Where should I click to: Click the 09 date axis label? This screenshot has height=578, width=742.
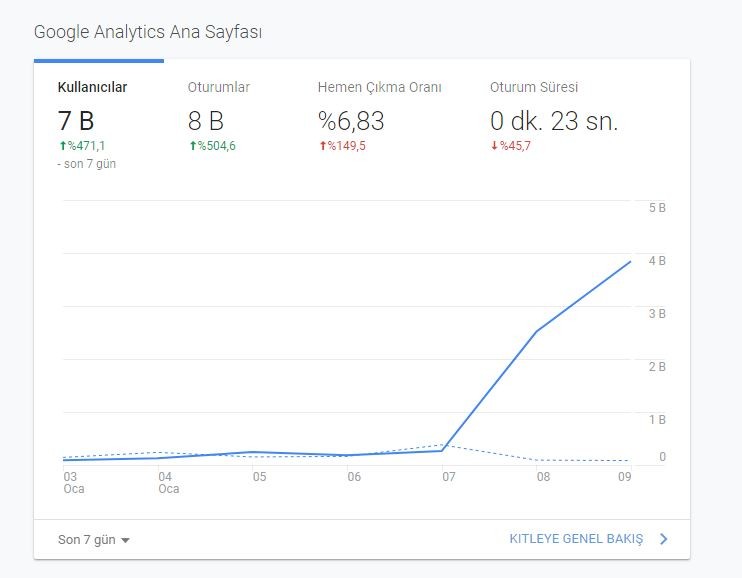click(x=625, y=477)
